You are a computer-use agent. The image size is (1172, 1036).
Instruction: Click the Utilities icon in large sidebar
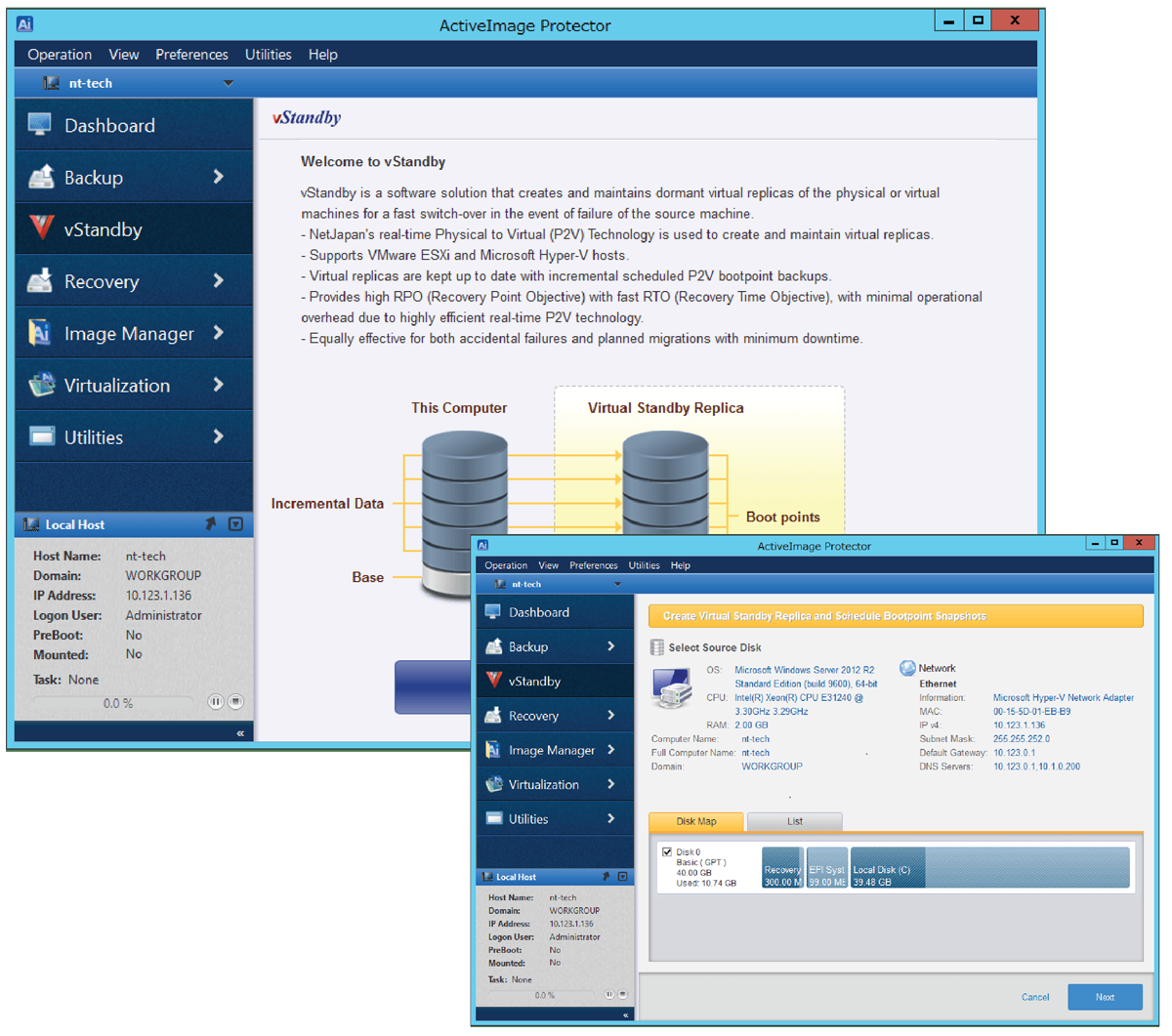tap(41, 436)
